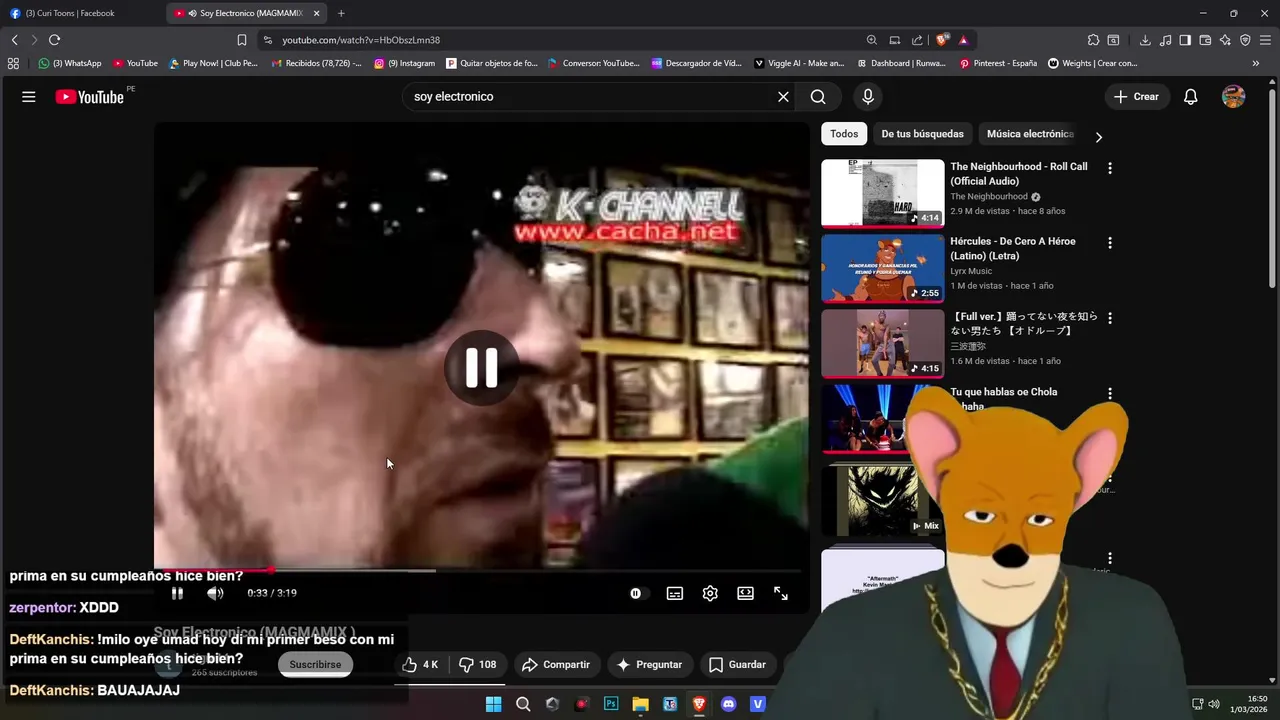
Task: Open the account avatar menu
Action: tap(1234, 97)
